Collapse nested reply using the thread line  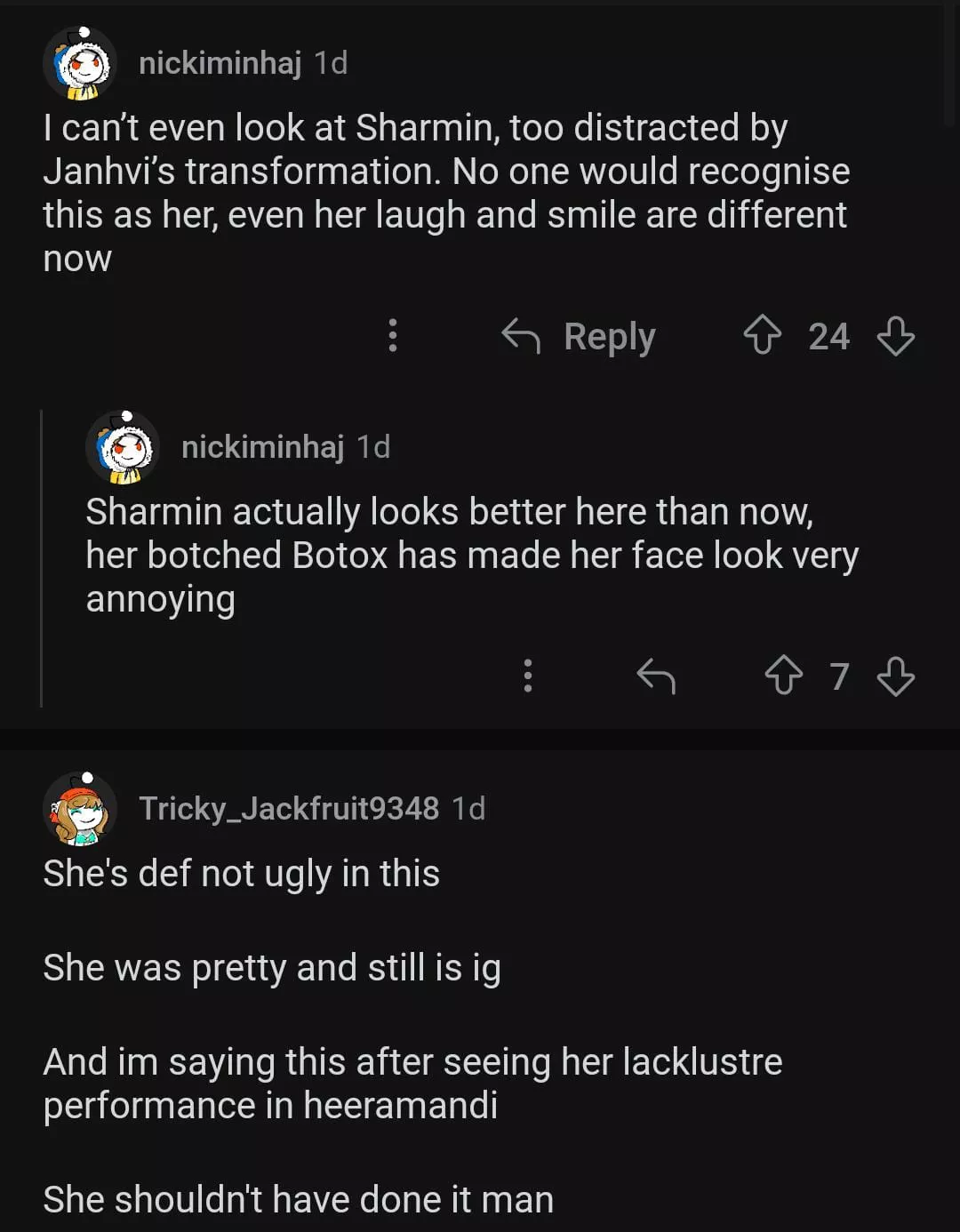tap(42, 558)
